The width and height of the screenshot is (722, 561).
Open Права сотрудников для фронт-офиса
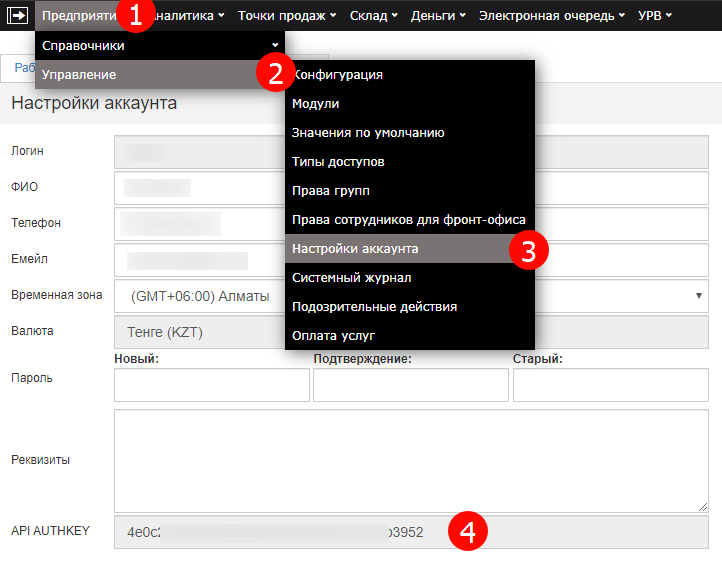click(x=408, y=220)
